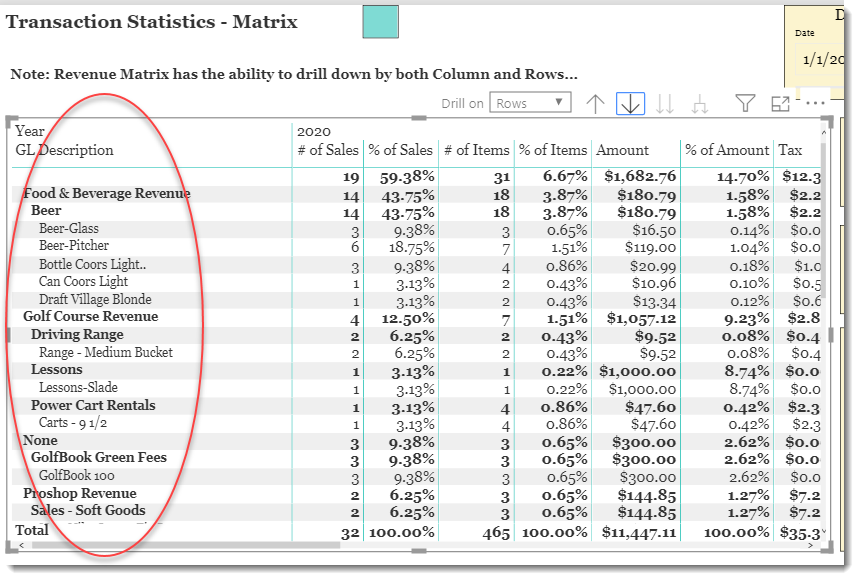
Task: Open the more options ellipsis menu
Action: coord(814,102)
